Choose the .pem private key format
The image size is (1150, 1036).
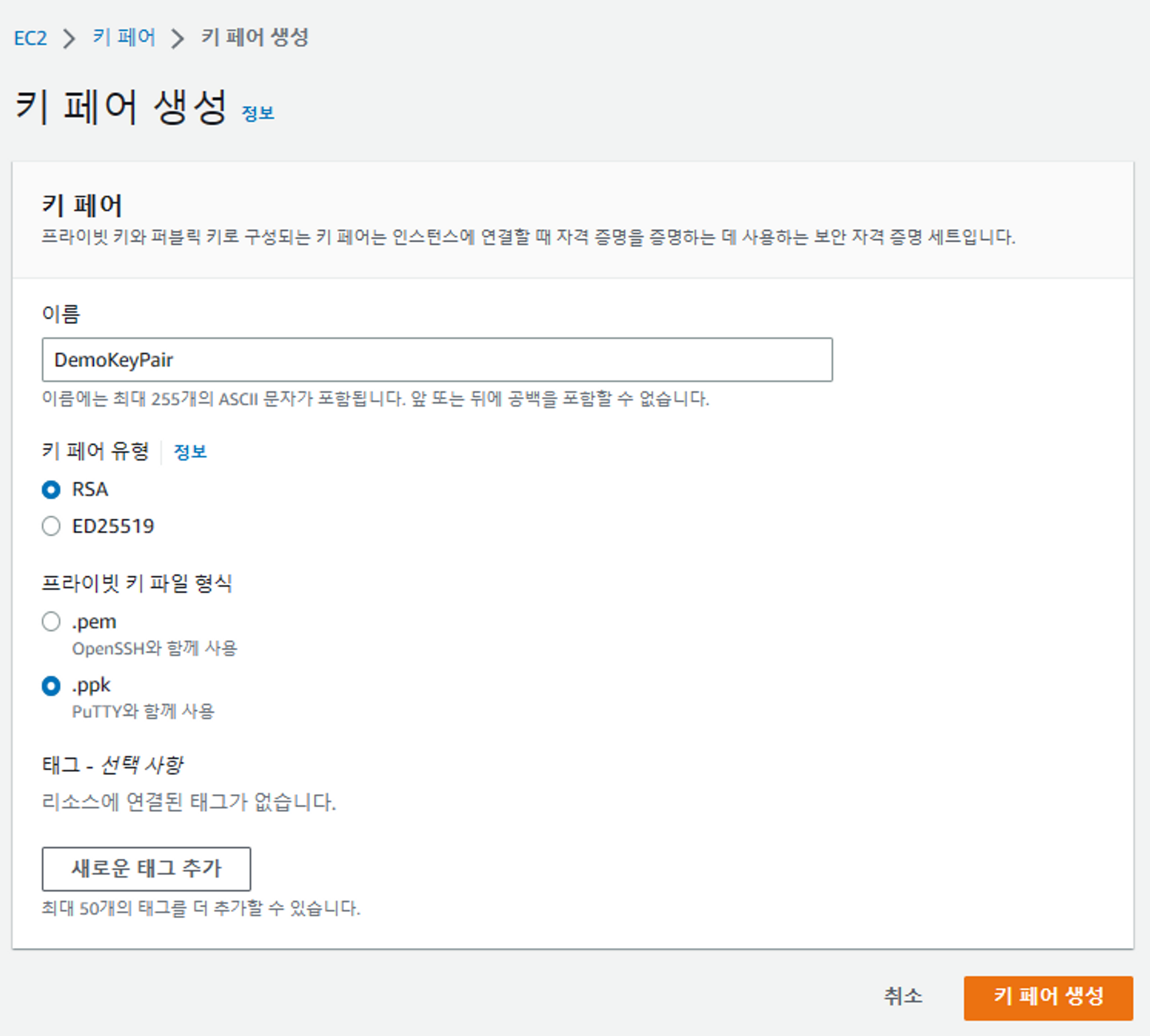click(52, 622)
